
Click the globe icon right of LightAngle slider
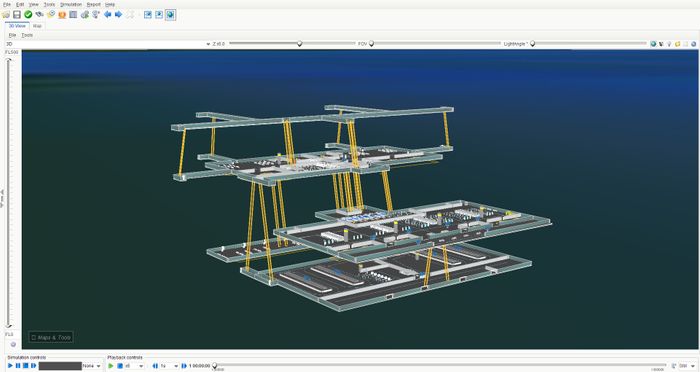653,44
